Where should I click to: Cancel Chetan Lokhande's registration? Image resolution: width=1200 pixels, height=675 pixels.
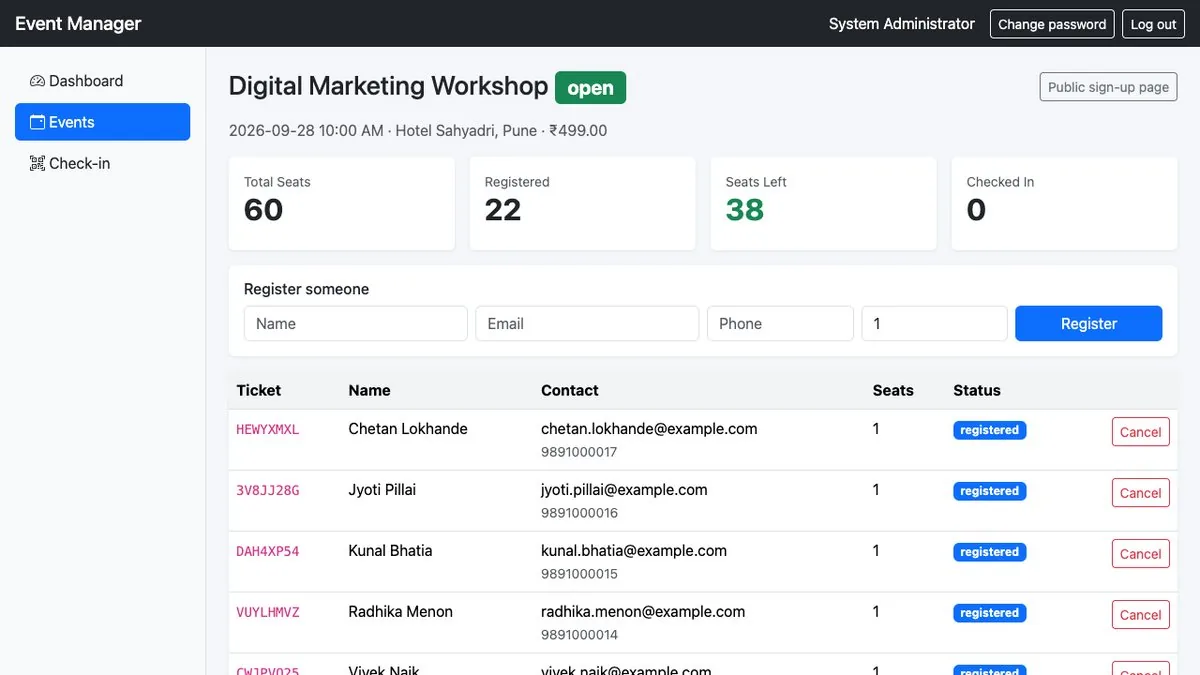click(1140, 432)
